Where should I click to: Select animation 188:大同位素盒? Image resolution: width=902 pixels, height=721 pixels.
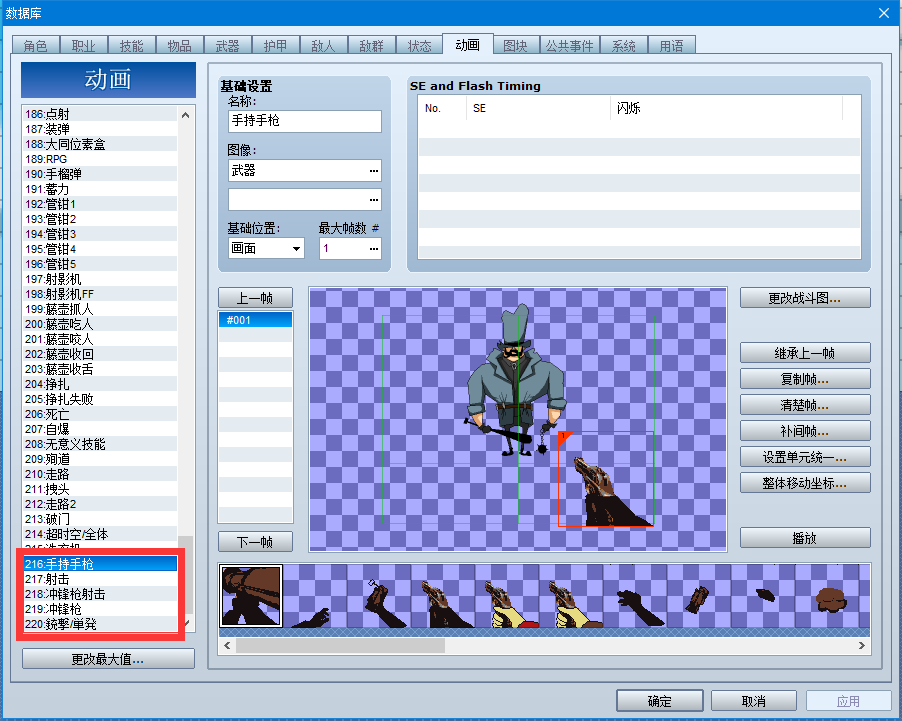100,144
